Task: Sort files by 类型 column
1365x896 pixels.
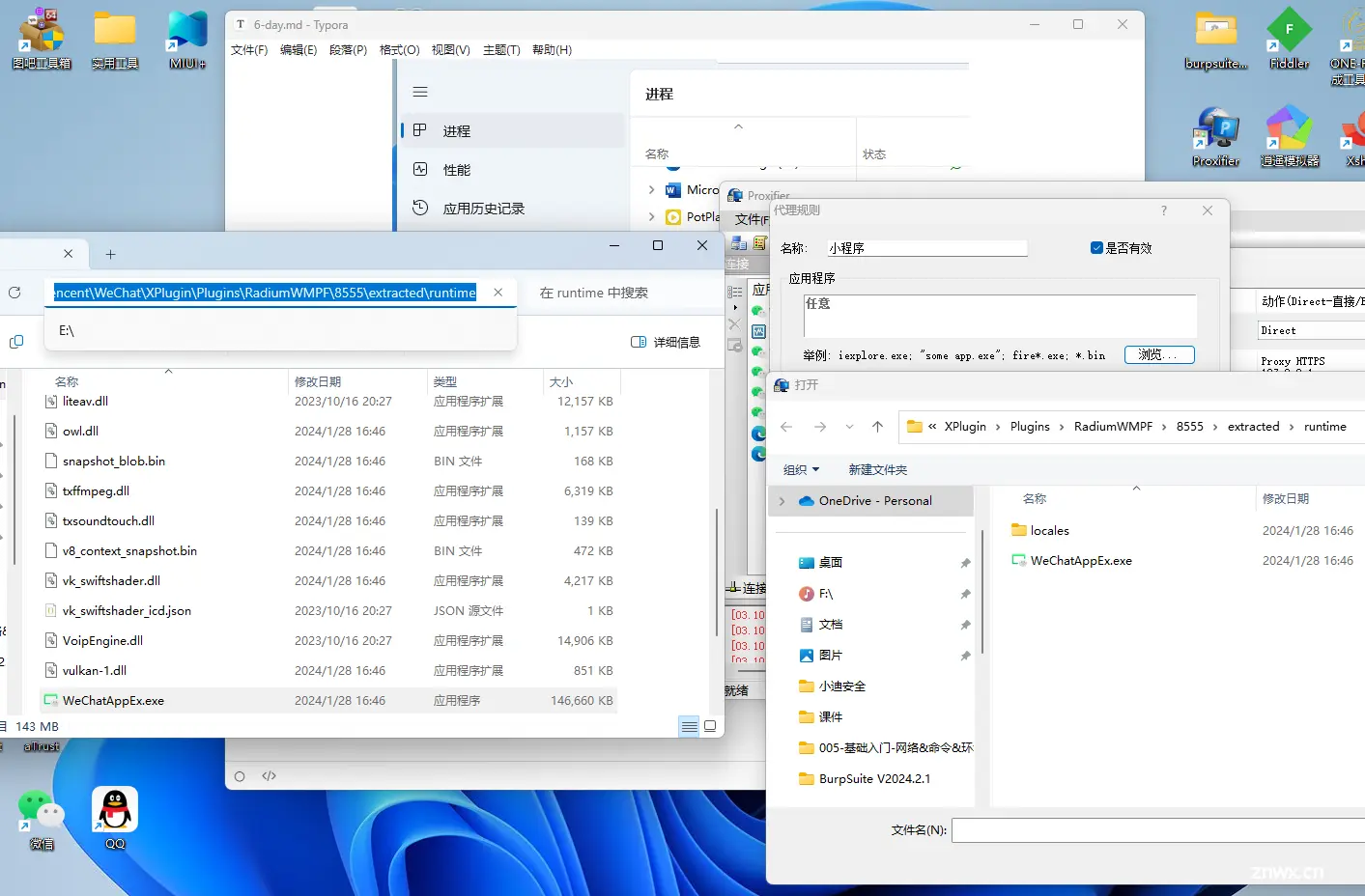Action: [x=445, y=382]
